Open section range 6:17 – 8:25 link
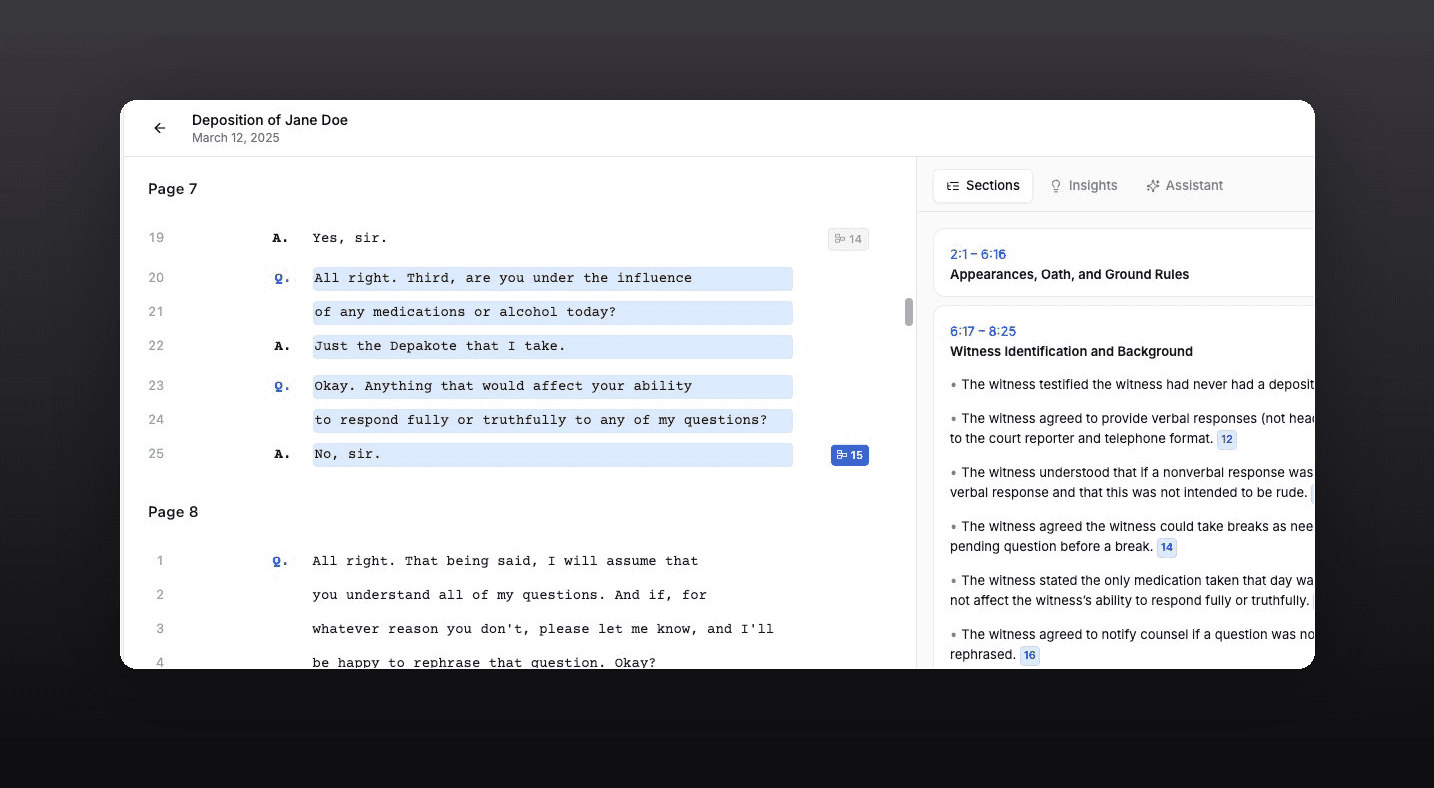 [983, 331]
